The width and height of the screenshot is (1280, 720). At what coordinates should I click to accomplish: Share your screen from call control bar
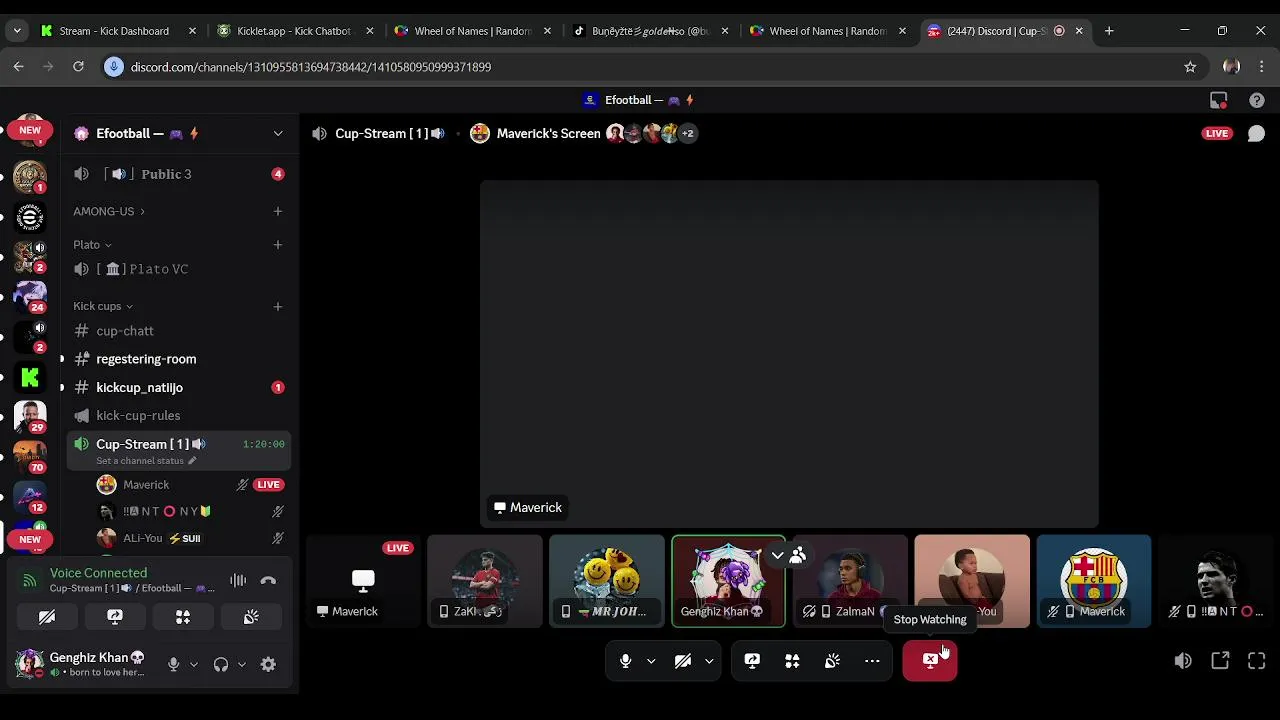click(752, 661)
